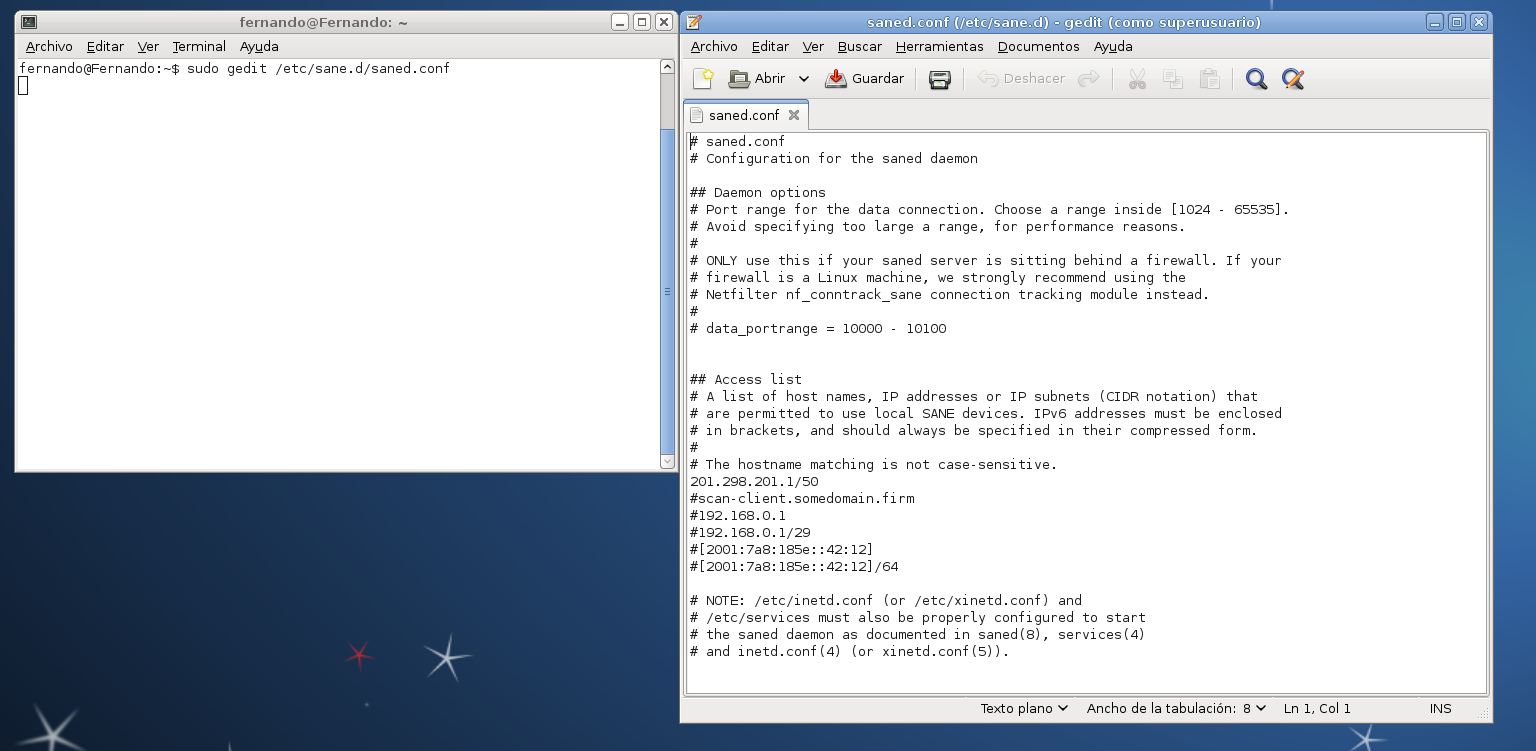Click the terminal's vertical scrollbar thumb
Image resolution: width=1536 pixels, height=751 pixels.
[x=667, y=290]
